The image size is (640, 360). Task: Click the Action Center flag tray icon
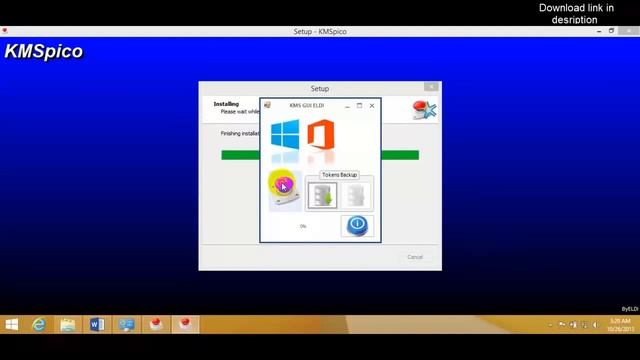coord(562,325)
